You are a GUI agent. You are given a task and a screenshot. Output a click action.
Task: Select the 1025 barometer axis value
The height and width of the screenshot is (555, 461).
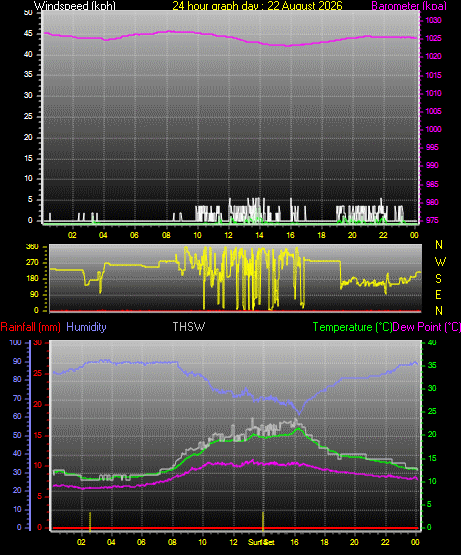433,38
